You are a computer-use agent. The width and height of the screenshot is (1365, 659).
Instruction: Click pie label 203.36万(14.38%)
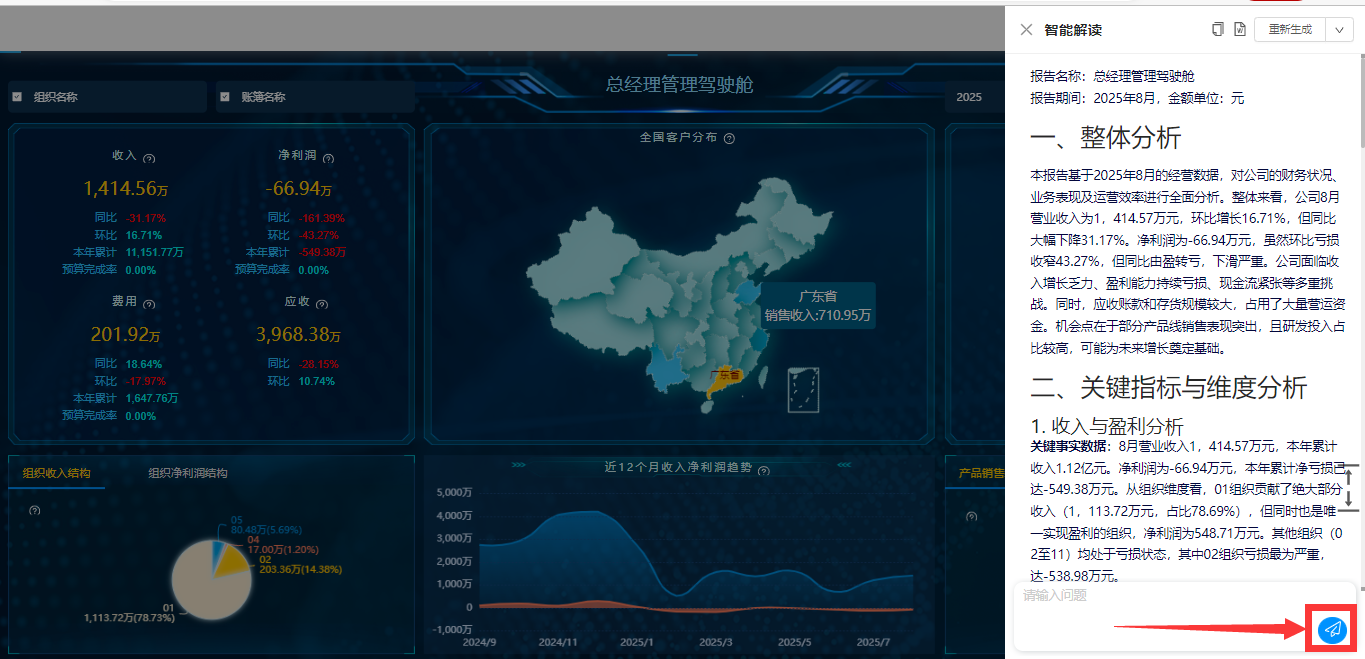(x=301, y=570)
